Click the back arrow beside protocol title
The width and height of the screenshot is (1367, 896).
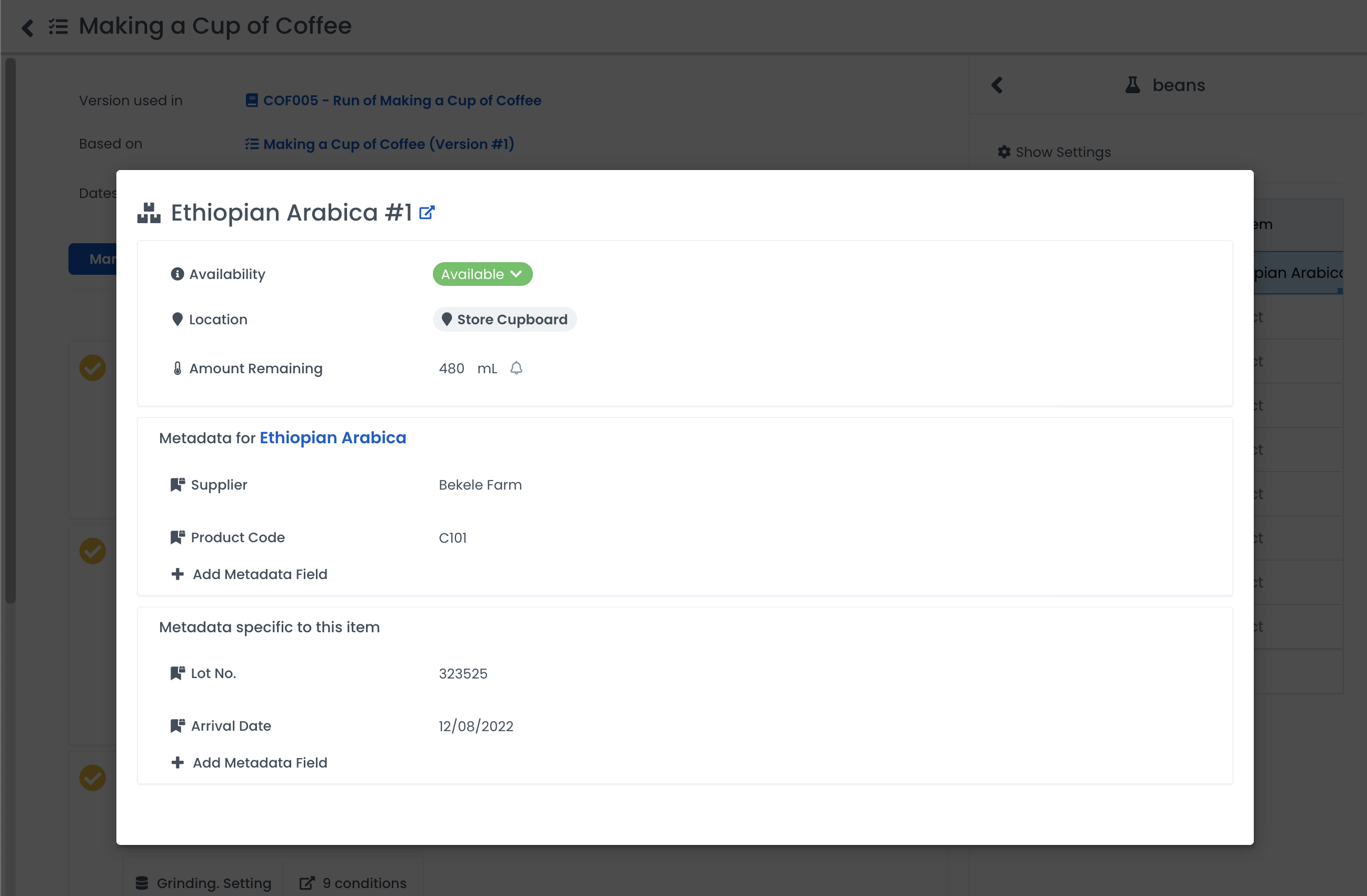[x=27, y=27]
